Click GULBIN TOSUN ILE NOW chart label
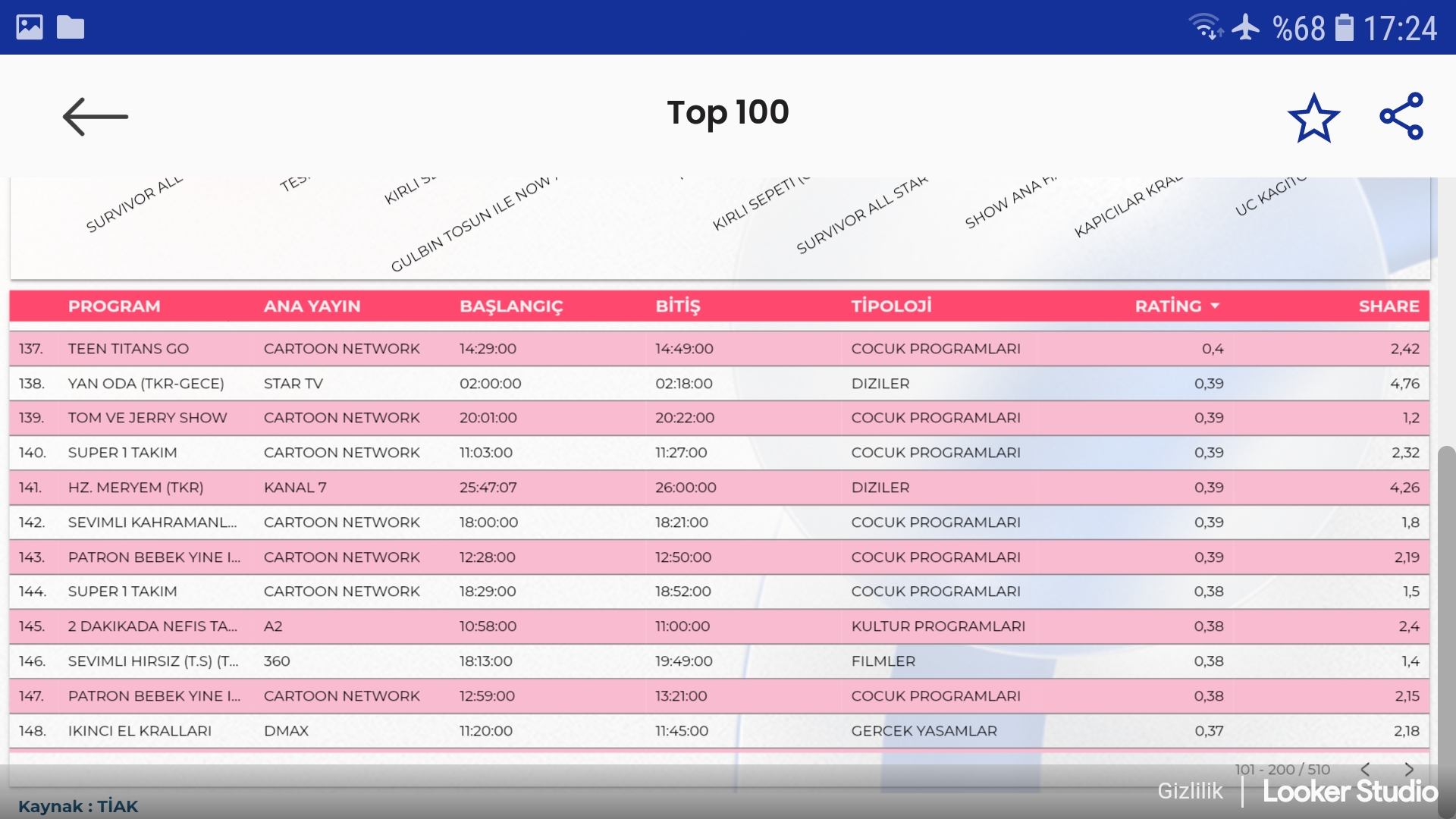 pos(474,224)
